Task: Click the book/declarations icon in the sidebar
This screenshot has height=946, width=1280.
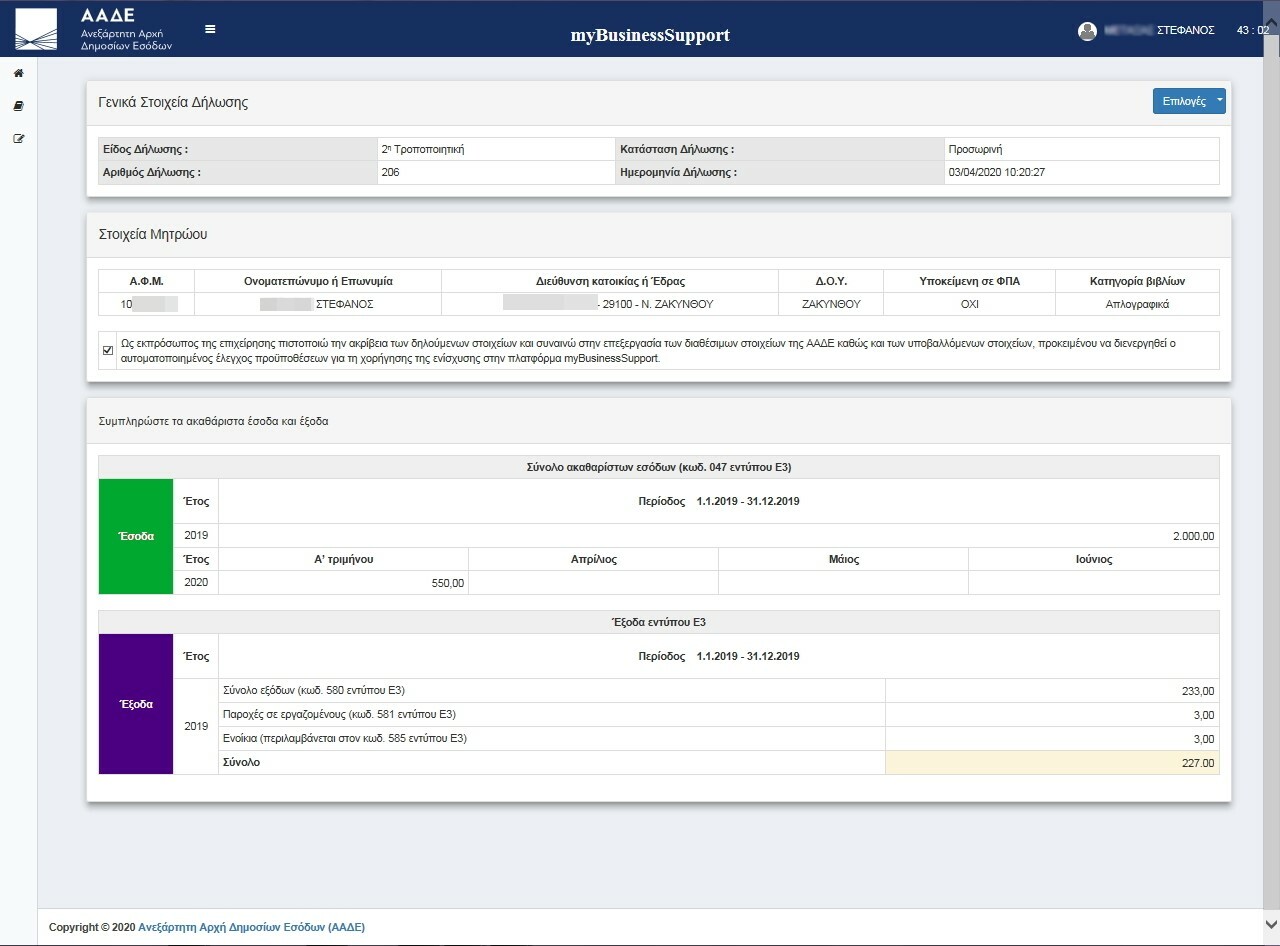Action: pyautogui.click(x=17, y=105)
